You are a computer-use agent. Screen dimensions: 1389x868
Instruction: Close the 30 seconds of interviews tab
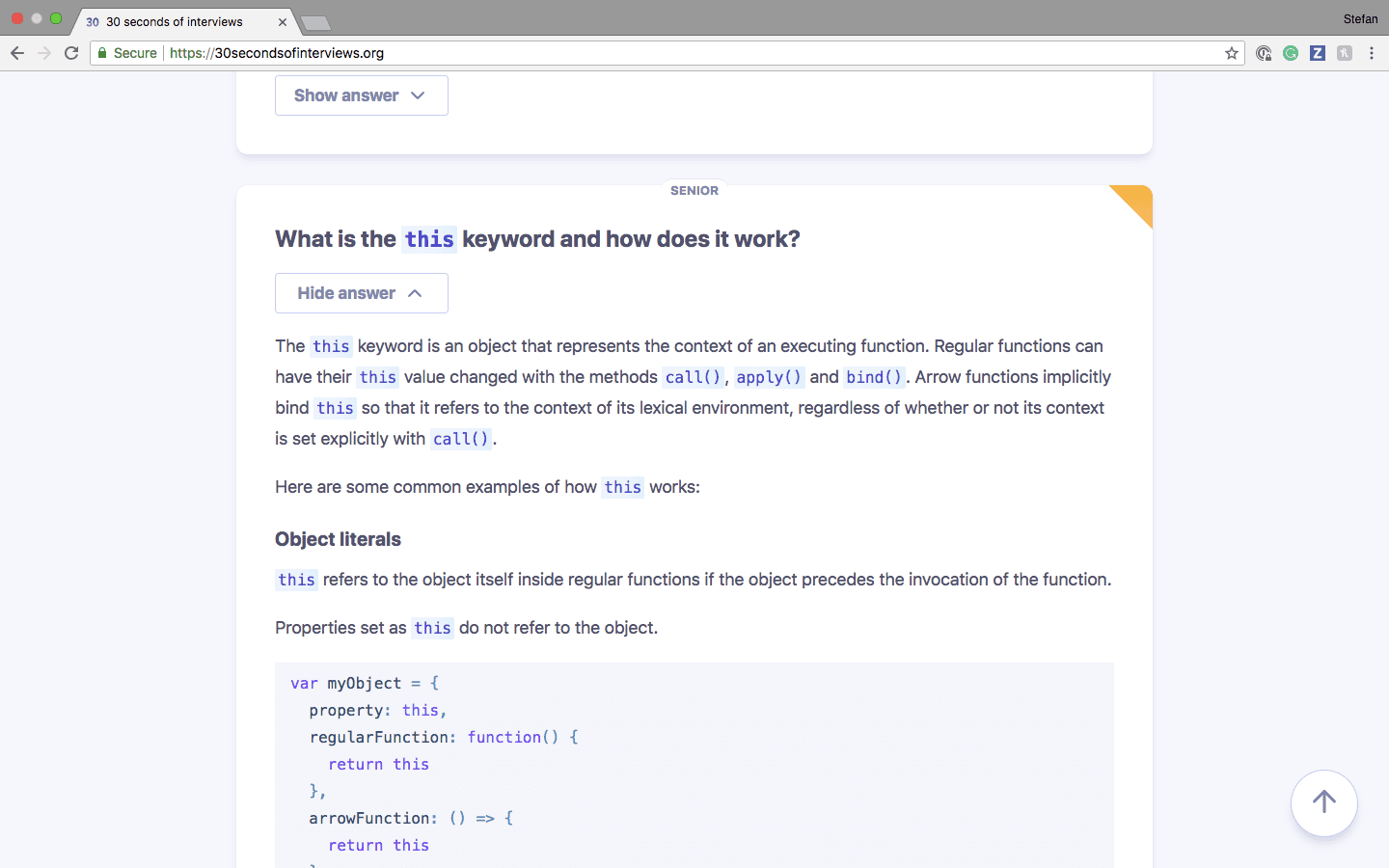[x=283, y=21]
